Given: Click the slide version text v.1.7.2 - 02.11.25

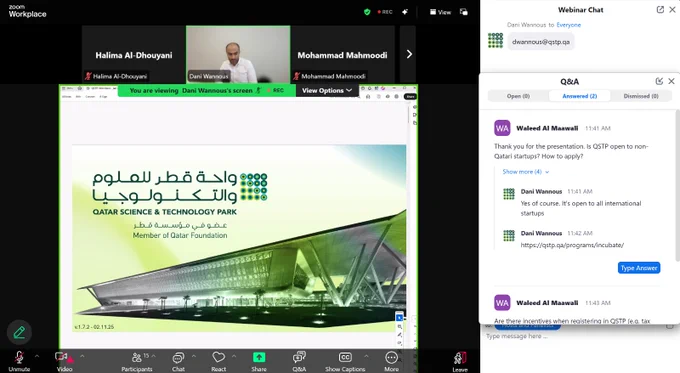Looking at the screenshot, I should 94,327.
